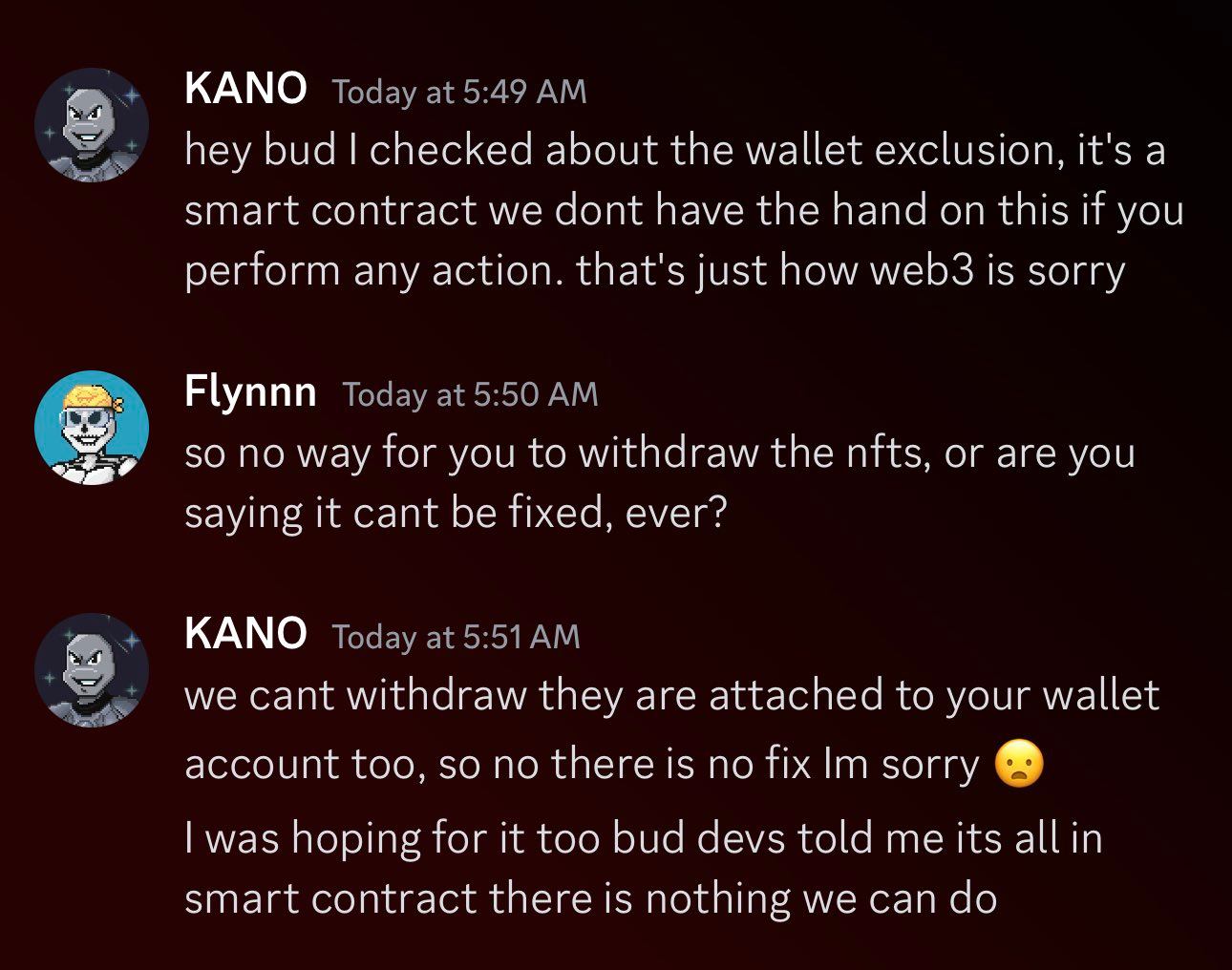This screenshot has width=1232, height=970.
Task: Click the line starting "account too, so no"
Action: (582, 765)
